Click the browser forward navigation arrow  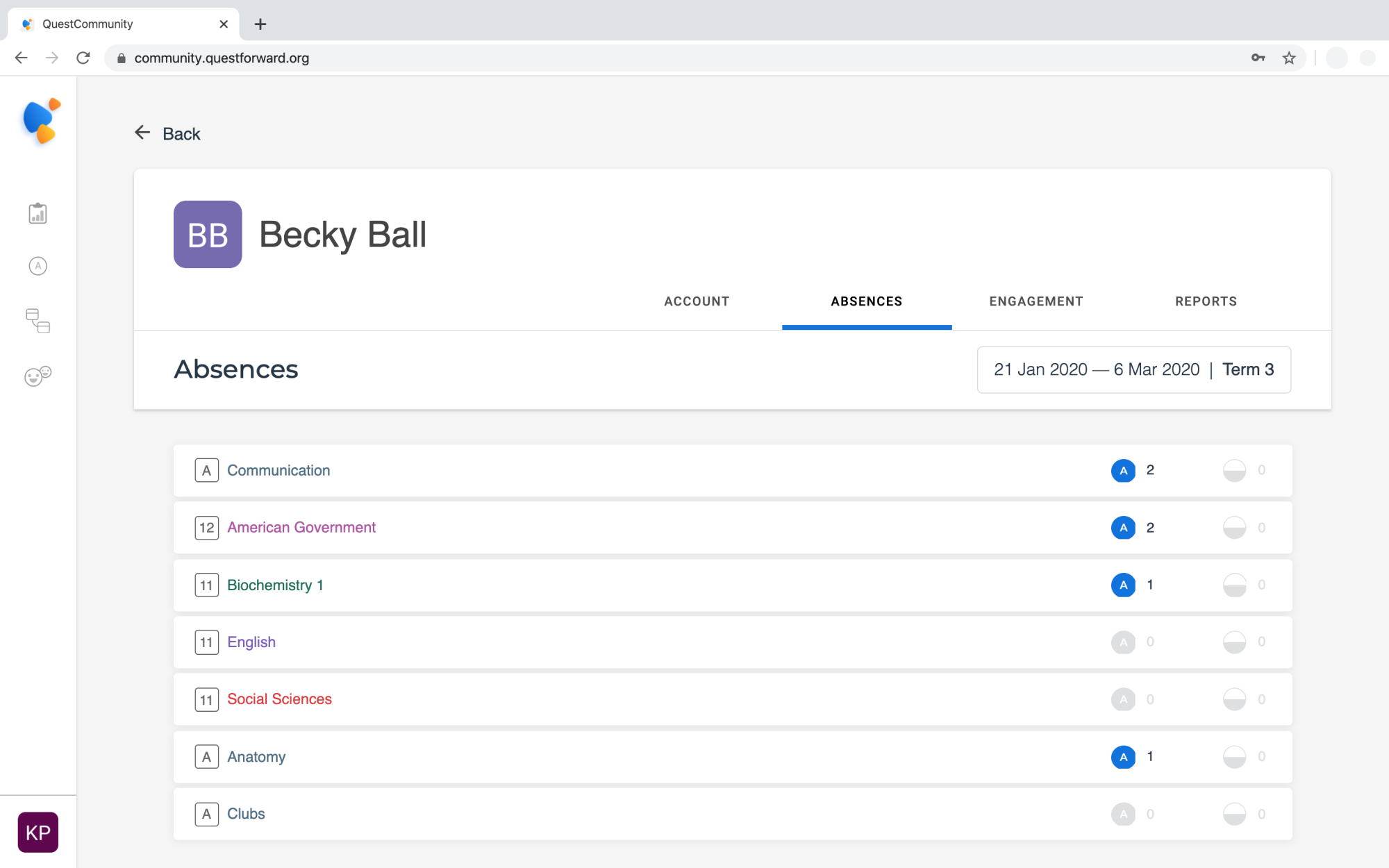52,58
